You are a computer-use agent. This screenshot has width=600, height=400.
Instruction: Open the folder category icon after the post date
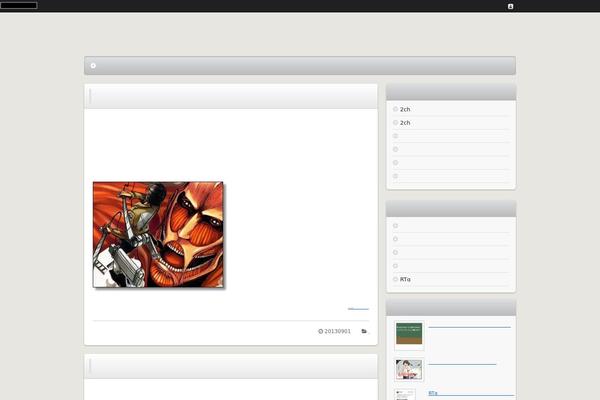(x=364, y=331)
